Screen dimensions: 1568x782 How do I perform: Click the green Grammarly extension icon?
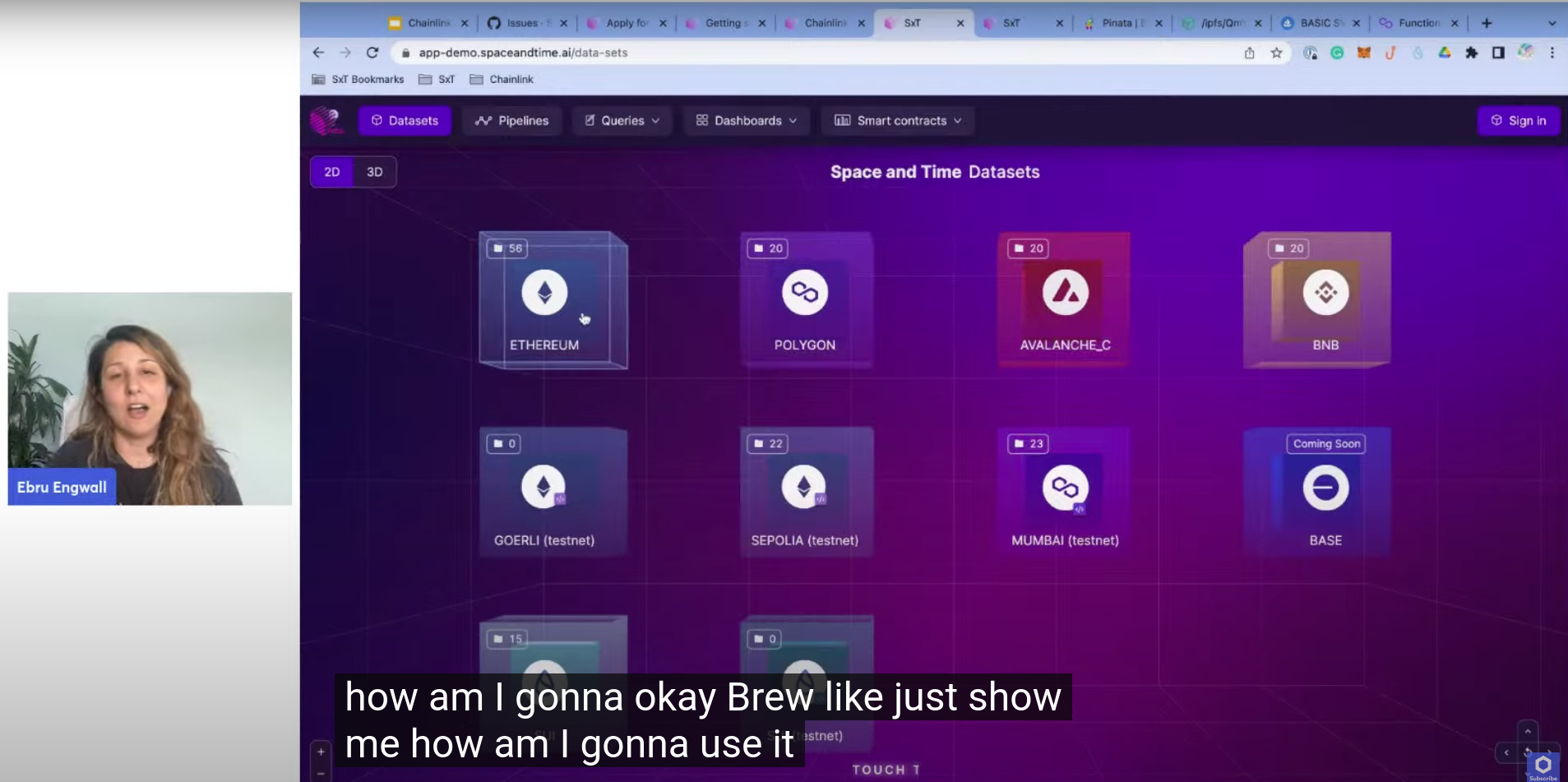[1337, 53]
